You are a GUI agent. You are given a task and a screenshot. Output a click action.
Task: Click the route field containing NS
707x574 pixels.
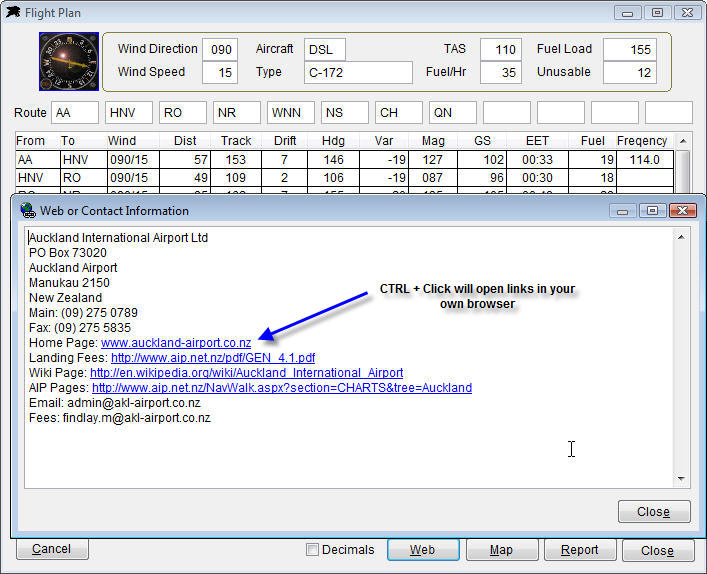coord(345,112)
